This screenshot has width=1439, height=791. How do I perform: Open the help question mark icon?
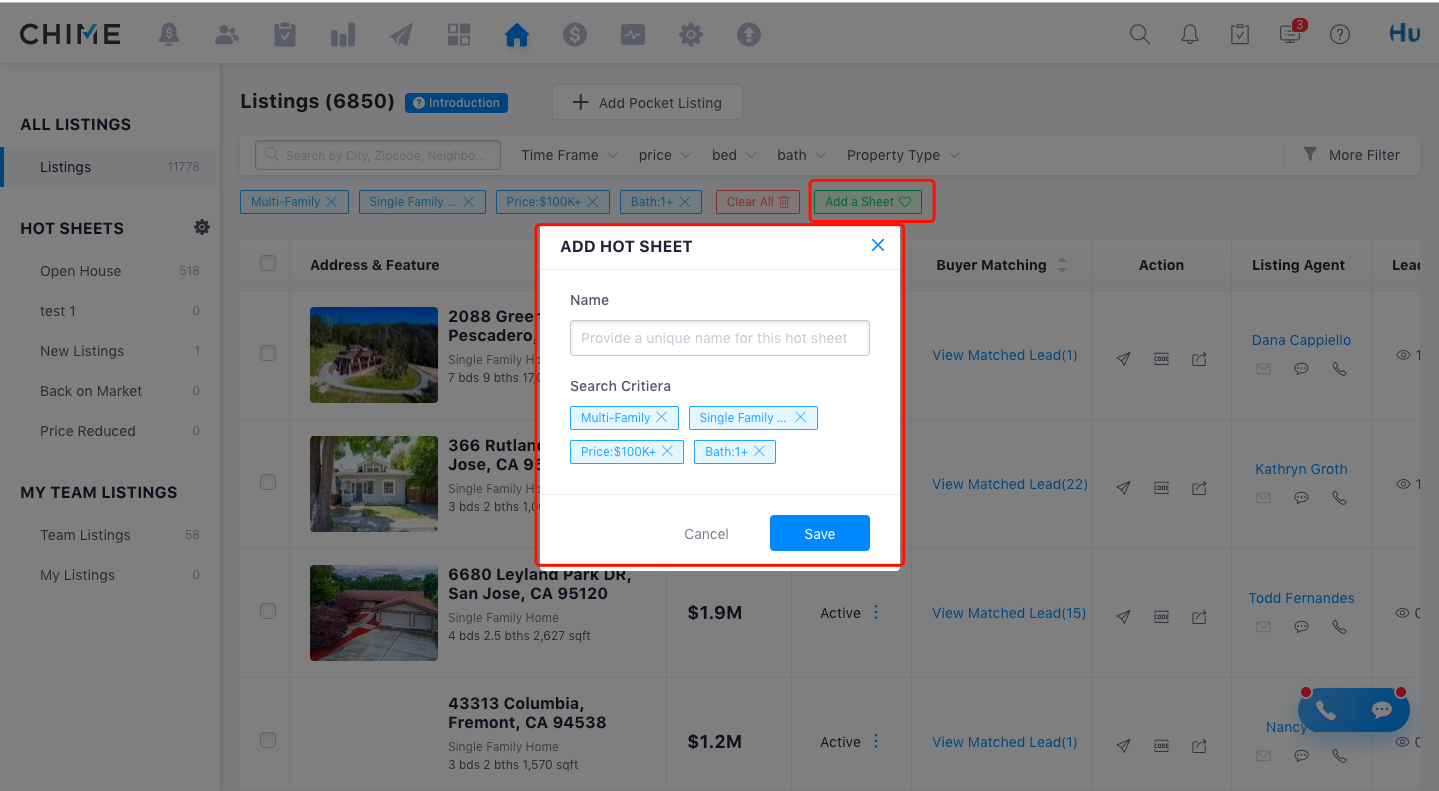(1340, 35)
